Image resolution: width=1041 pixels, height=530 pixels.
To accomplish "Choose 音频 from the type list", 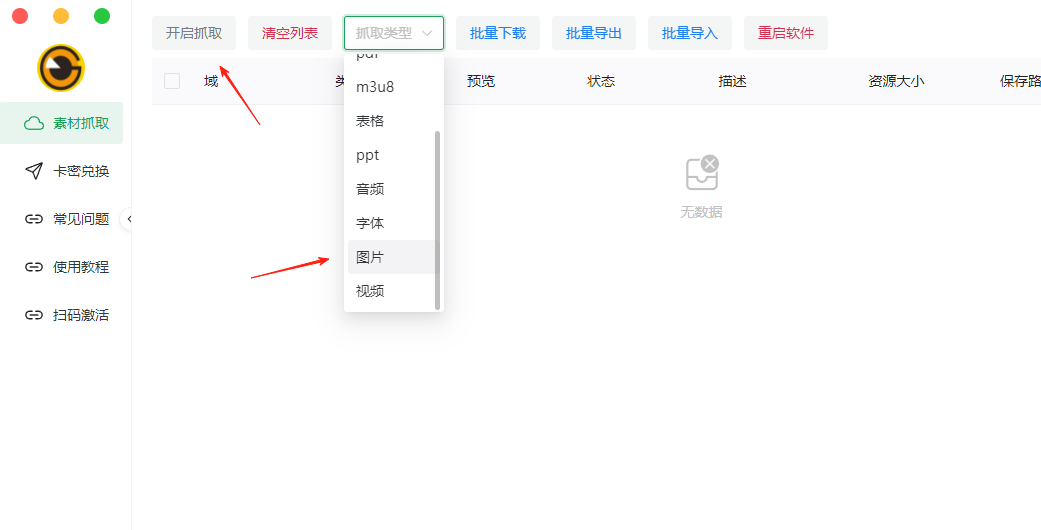I will tap(394, 189).
